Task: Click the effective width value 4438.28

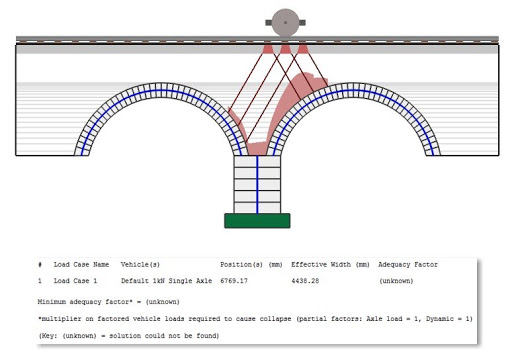Action: pyautogui.click(x=305, y=281)
